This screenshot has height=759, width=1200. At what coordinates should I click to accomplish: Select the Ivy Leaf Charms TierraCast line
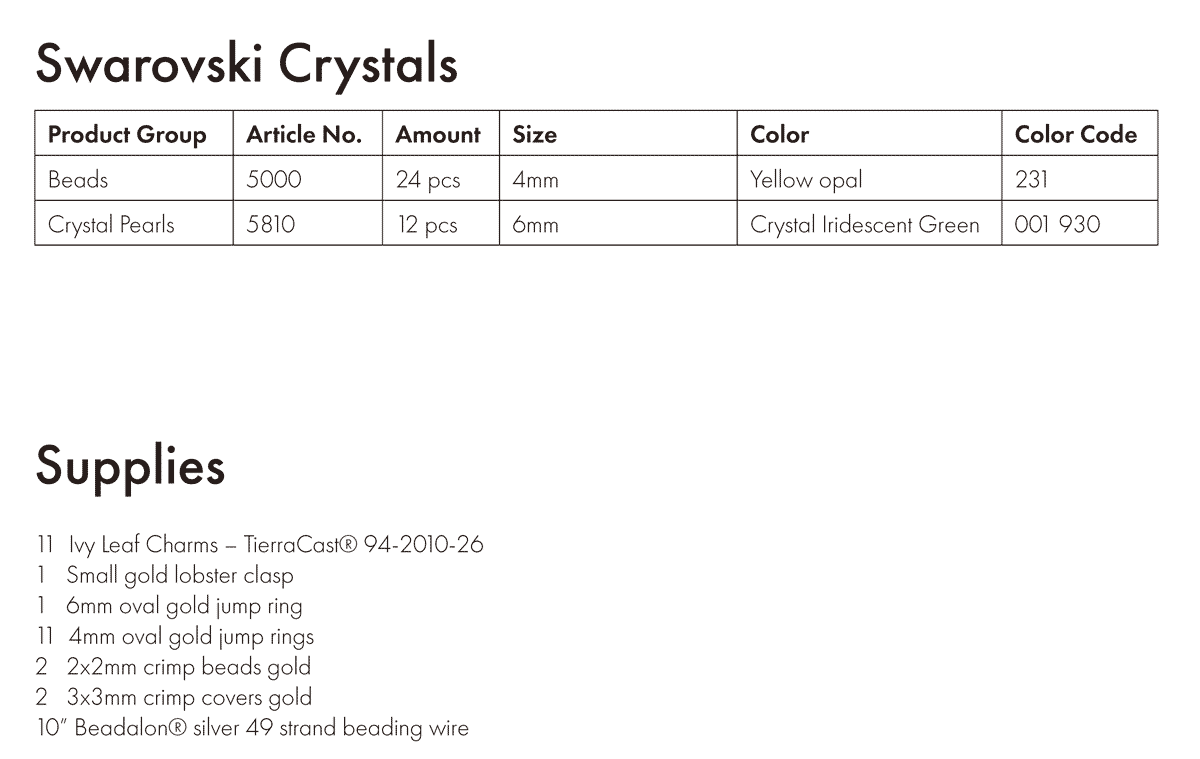(260, 545)
